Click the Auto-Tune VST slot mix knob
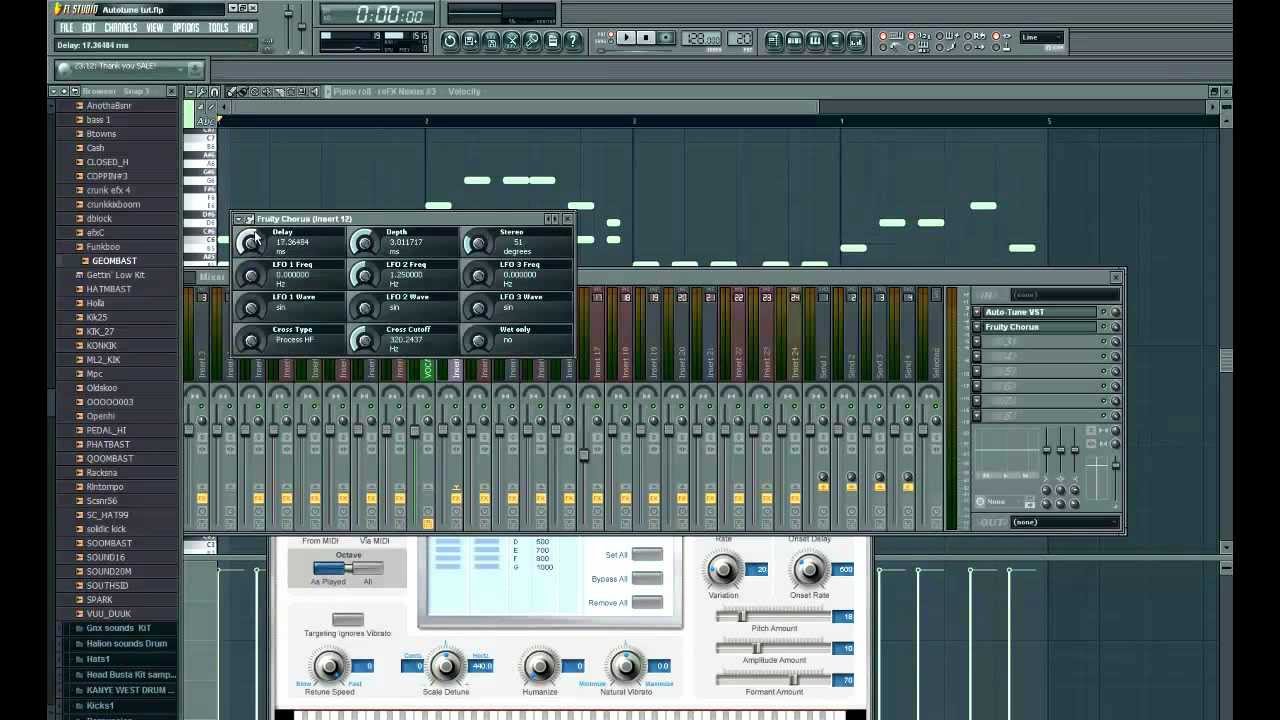Viewport: 1280px width, 720px height. coord(1115,312)
